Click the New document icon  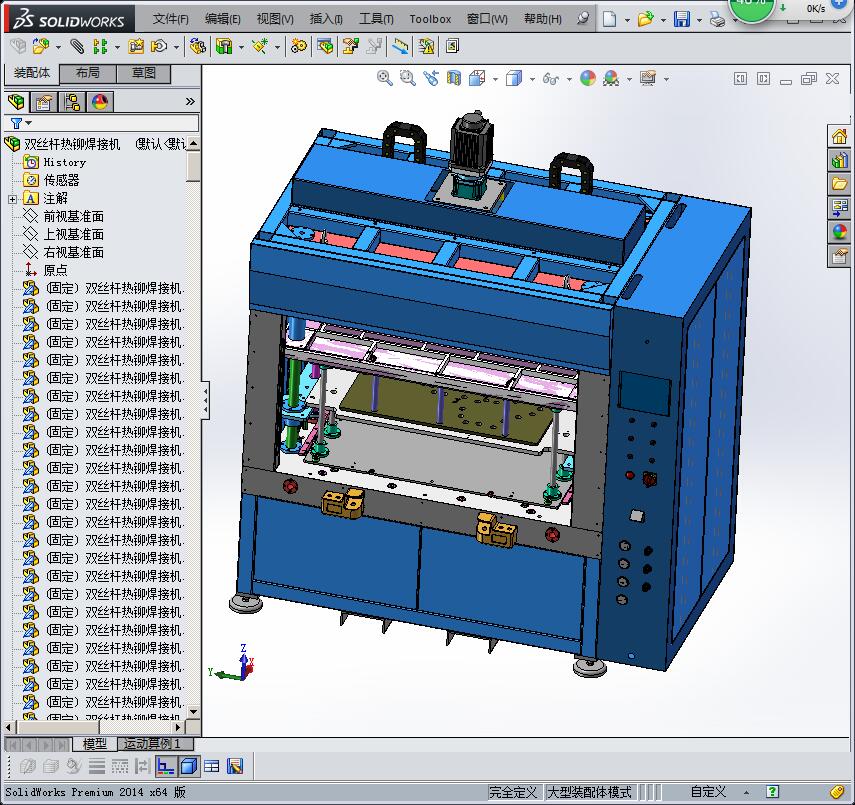610,20
